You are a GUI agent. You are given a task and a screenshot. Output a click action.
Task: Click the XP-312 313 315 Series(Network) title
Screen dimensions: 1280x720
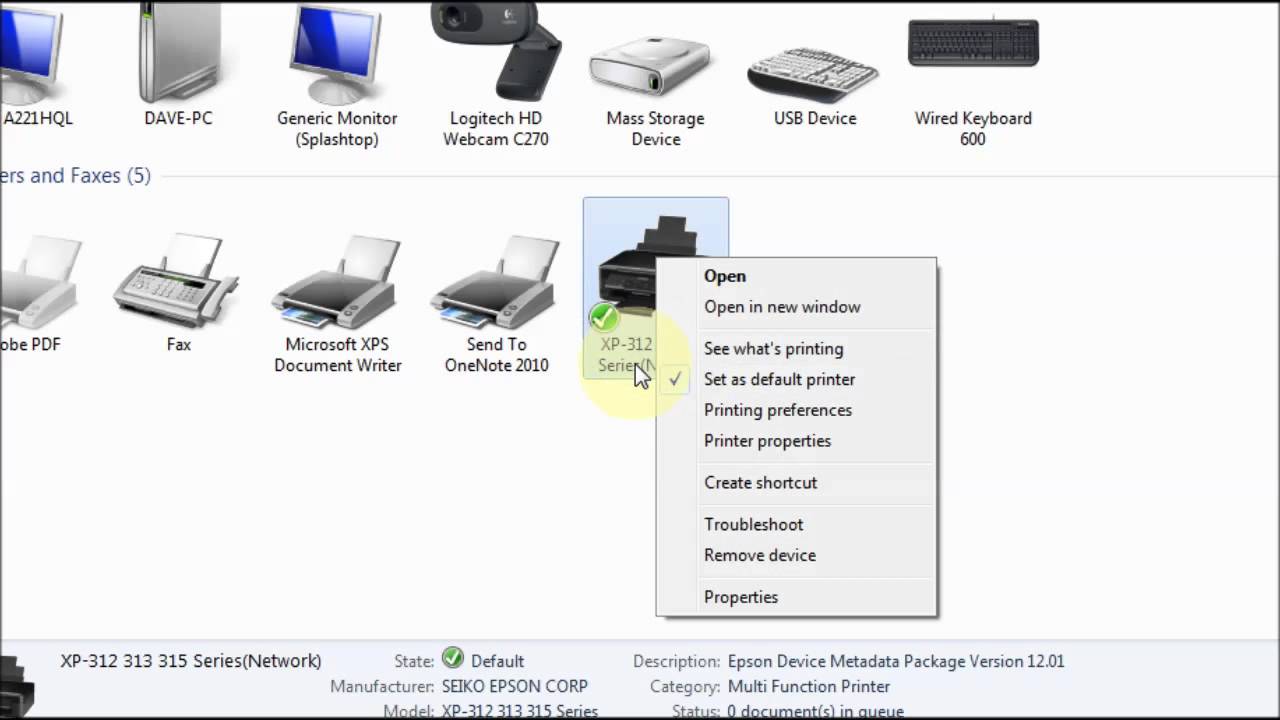191,661
